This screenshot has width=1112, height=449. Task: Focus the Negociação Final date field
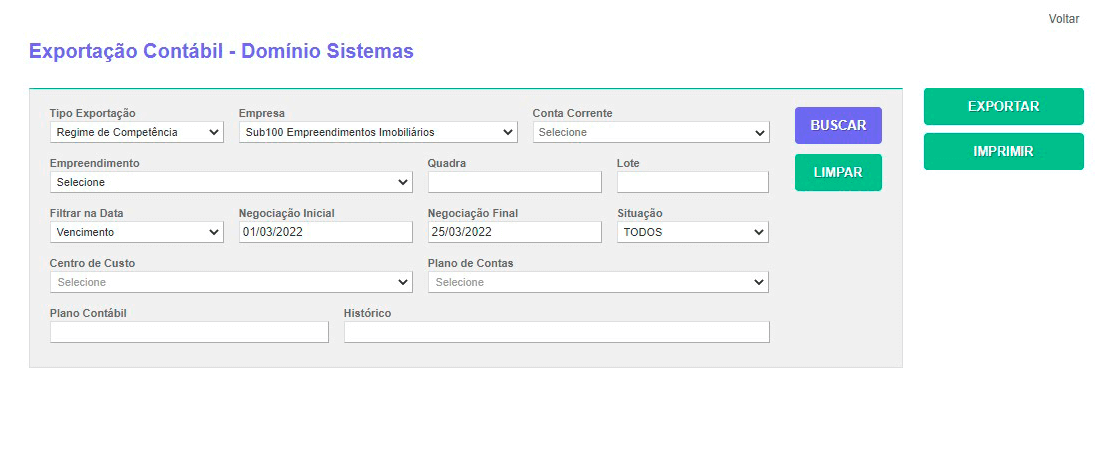tap(514, 232)
